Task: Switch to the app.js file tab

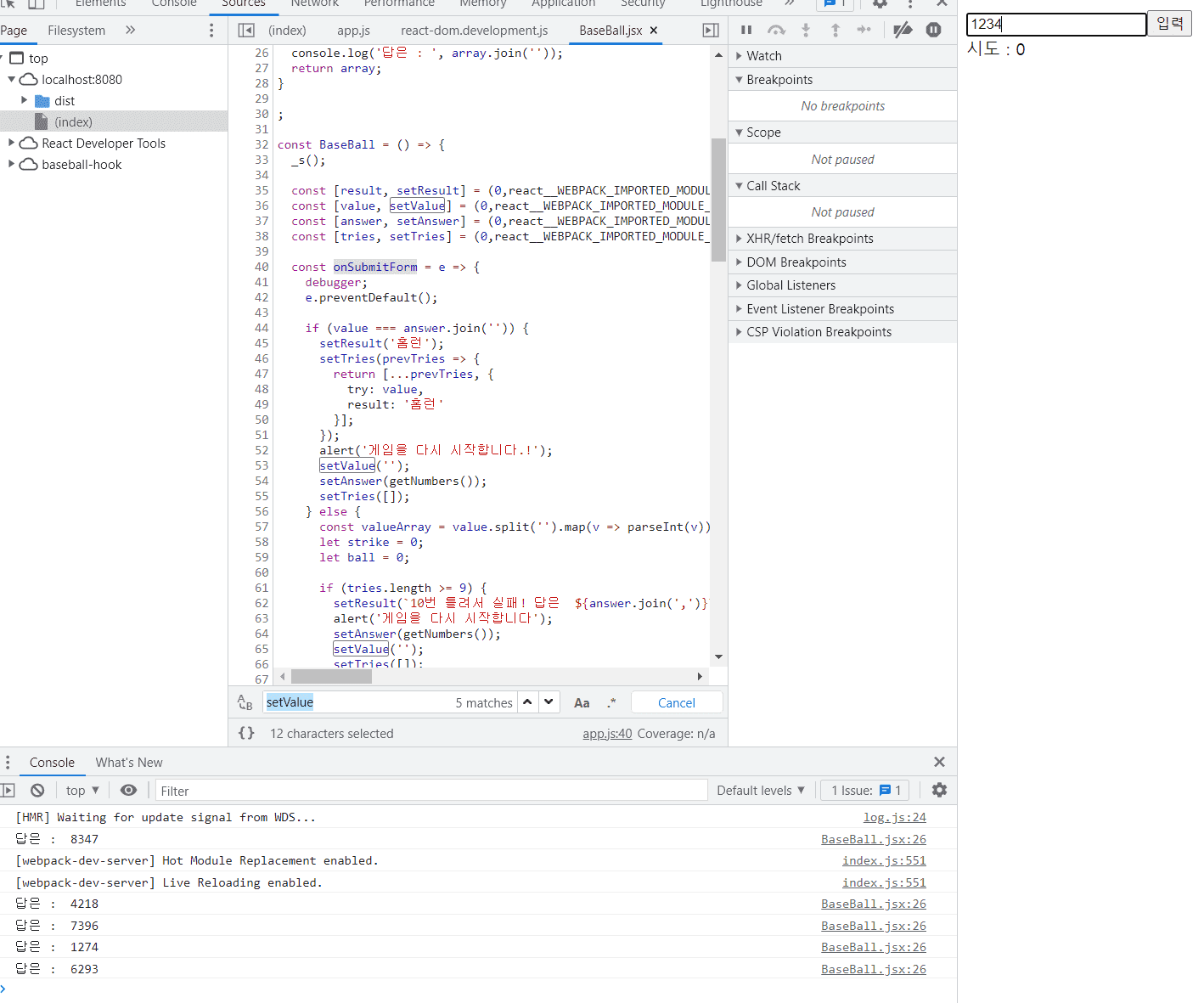Action: (x=353, y=31)
